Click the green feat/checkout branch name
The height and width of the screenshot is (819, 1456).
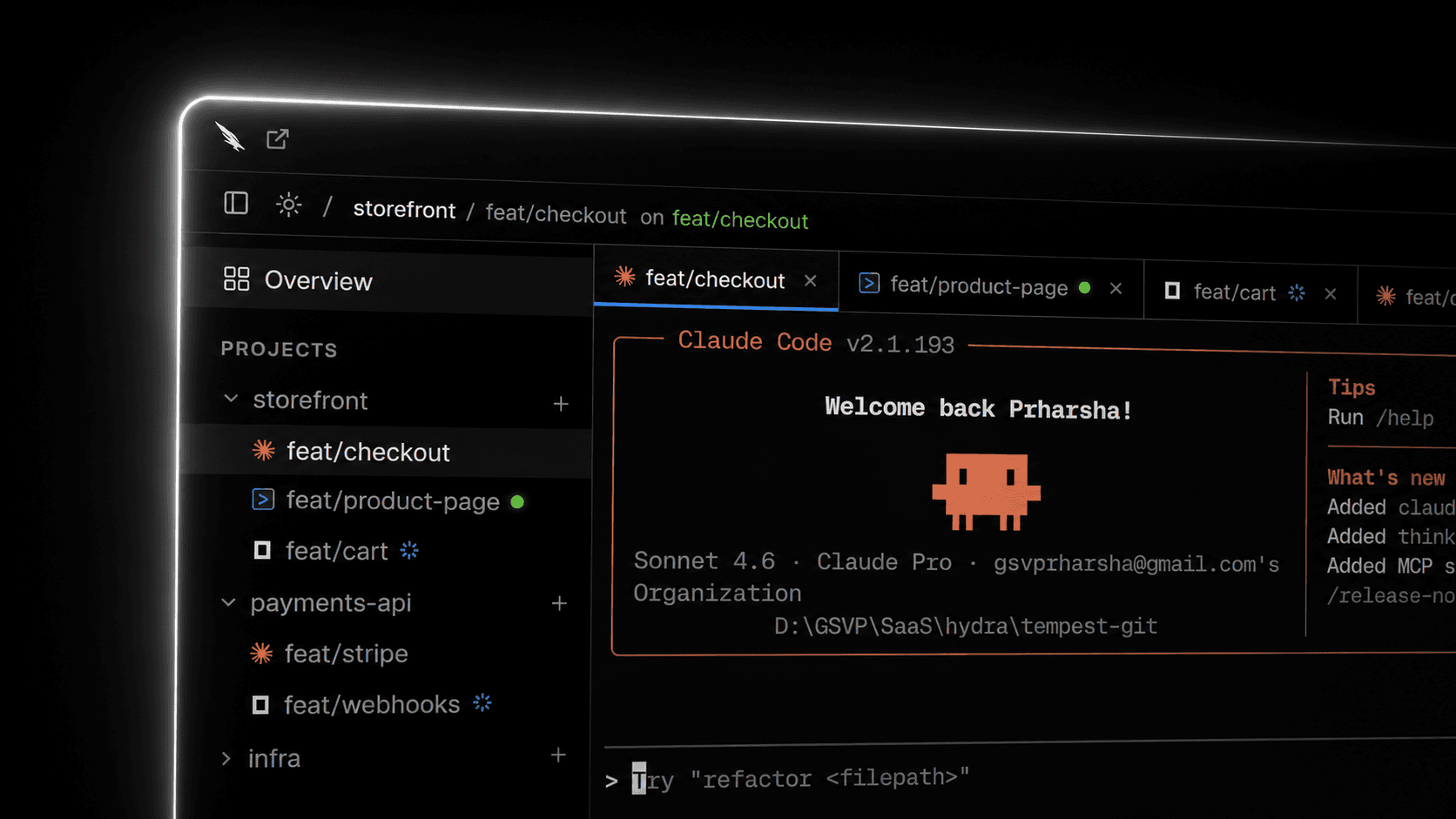click(x=740, y=219)
